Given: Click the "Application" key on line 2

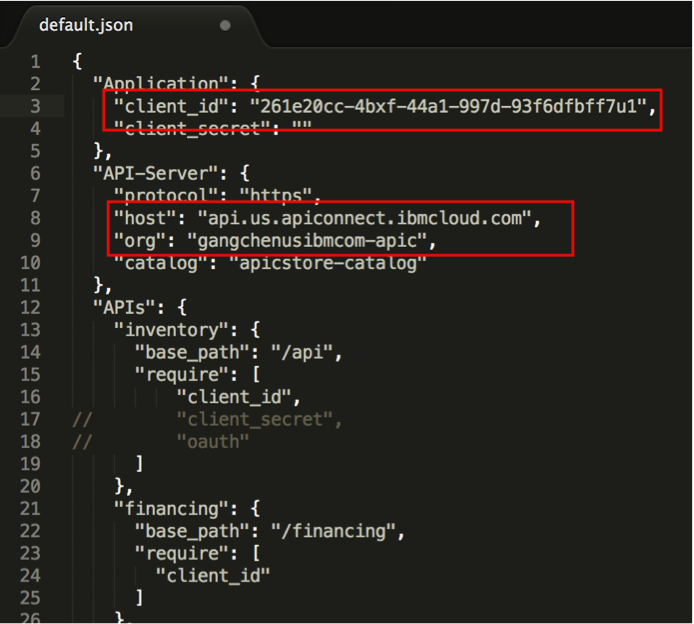Looking at the screenshot, I should [x=162, y=84].
